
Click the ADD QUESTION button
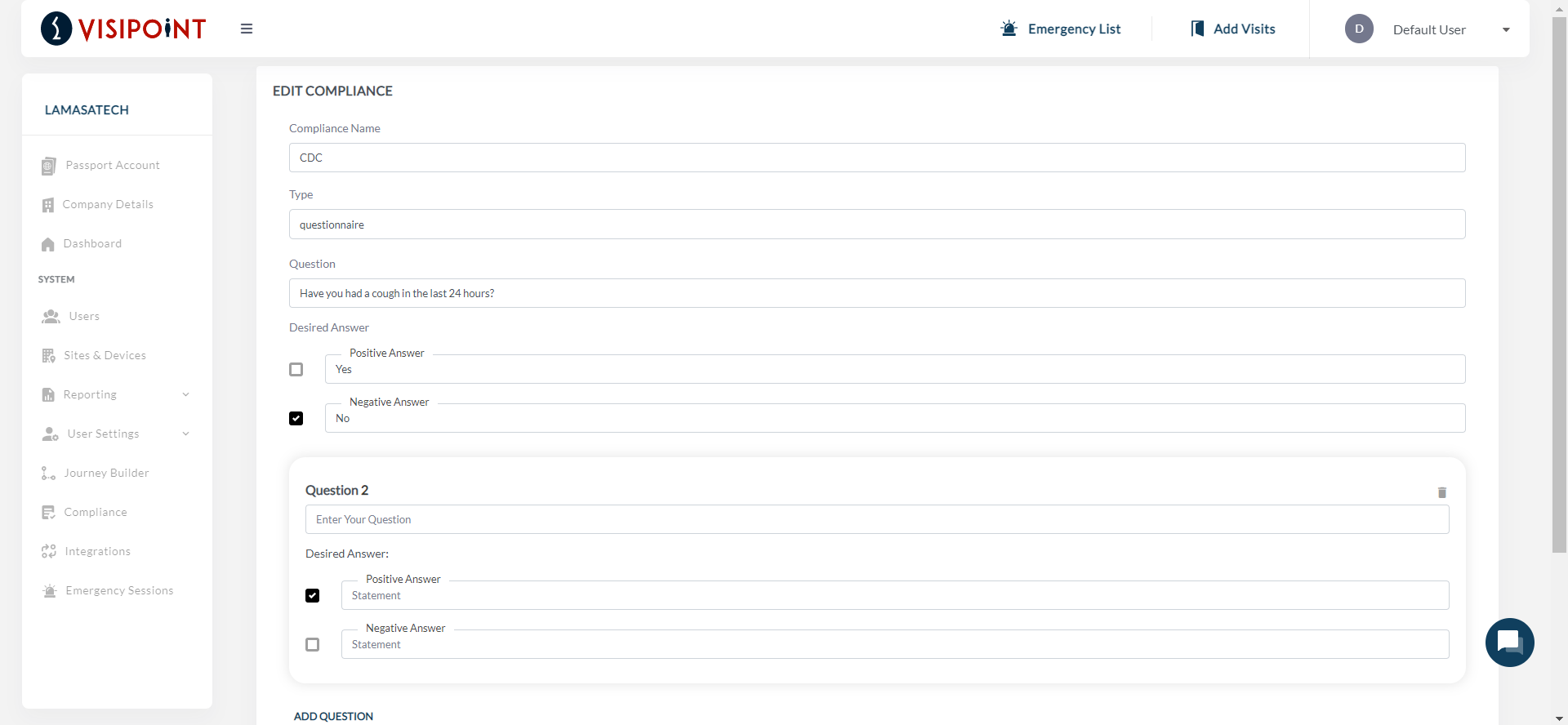click(333, 716)
